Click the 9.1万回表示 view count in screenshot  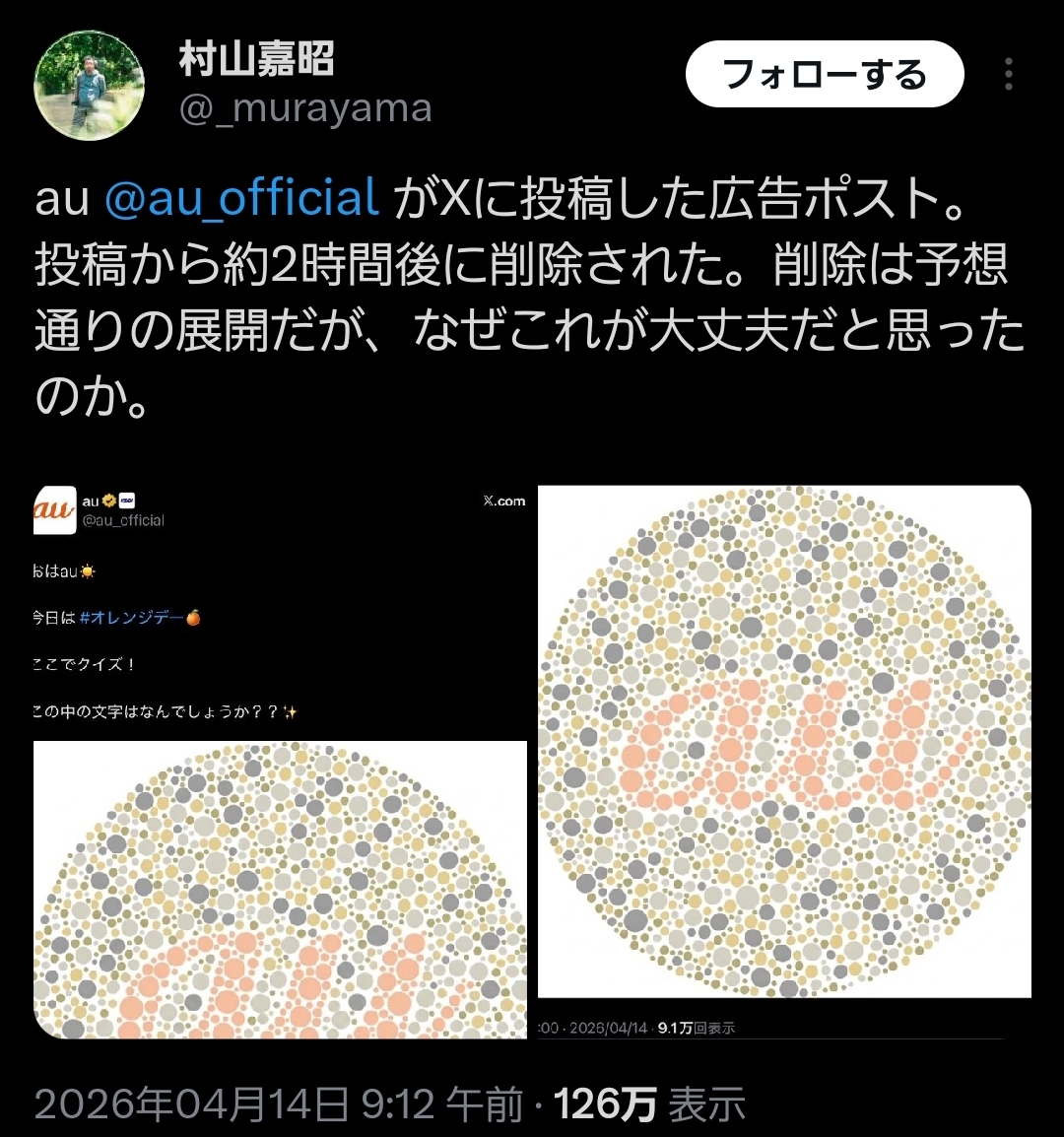pyautogui.click(x=697, y=1028)
